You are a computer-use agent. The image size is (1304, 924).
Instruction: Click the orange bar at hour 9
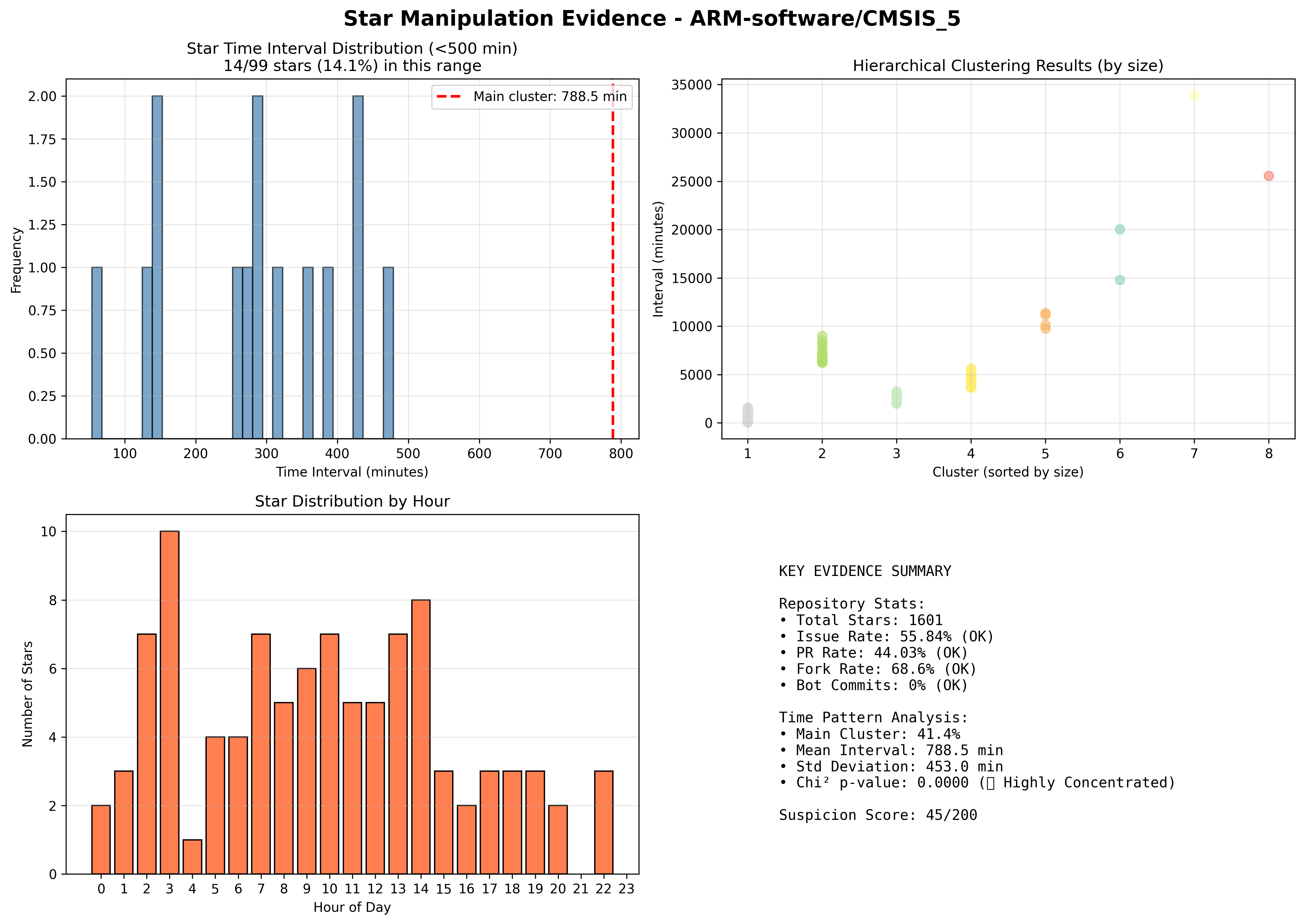click(x=307, y=771)
